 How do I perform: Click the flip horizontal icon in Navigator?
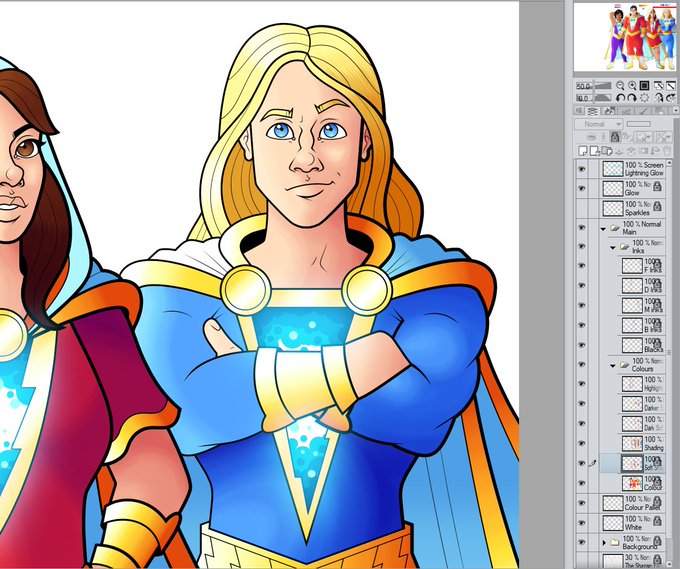[659, 98]
